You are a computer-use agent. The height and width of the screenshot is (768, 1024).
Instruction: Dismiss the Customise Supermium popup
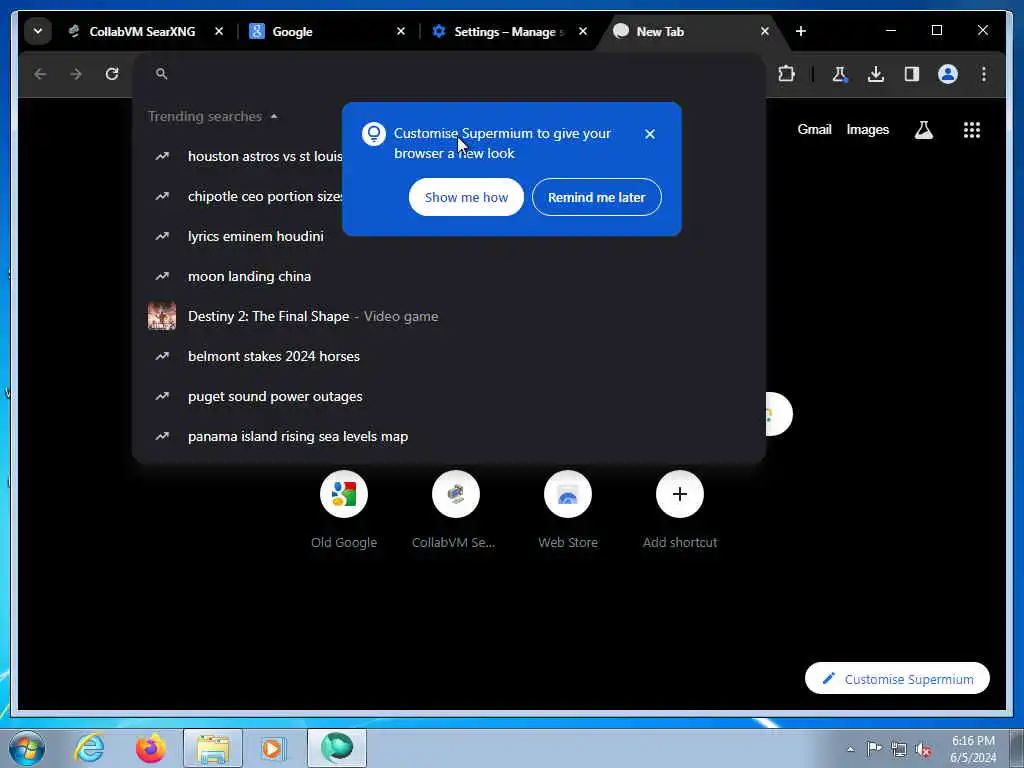(x=650, y=134)
